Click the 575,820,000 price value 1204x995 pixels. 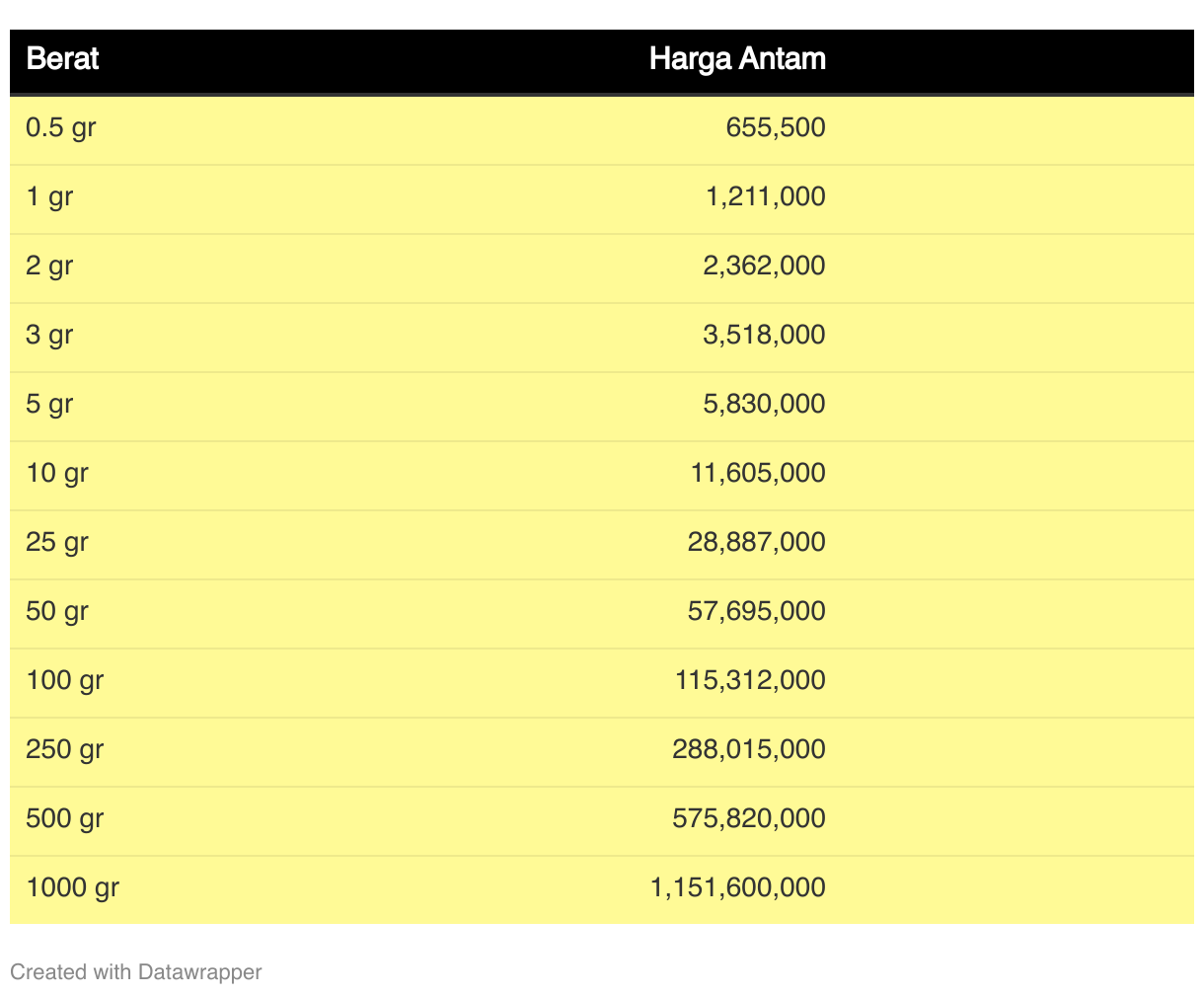[749, 818]
